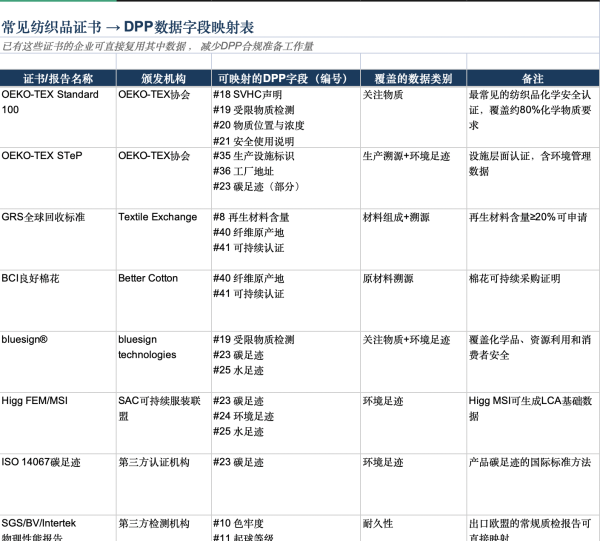Select cell containing '#8 再生材料含量'
The image size is (600, 541).
pyautogui.click(x=286, y=240)
